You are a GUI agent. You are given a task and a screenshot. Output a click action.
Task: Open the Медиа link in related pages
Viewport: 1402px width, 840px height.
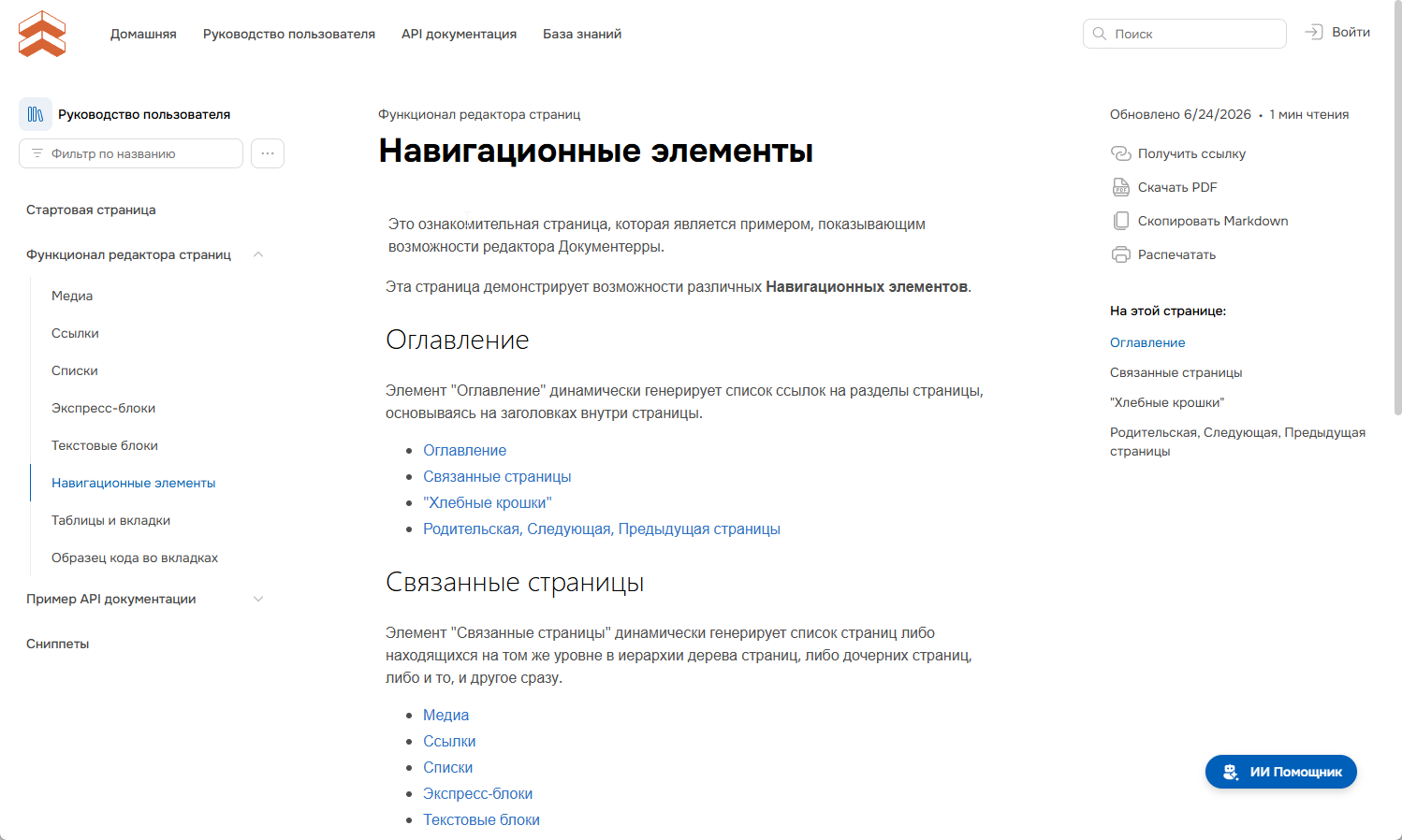445,715
